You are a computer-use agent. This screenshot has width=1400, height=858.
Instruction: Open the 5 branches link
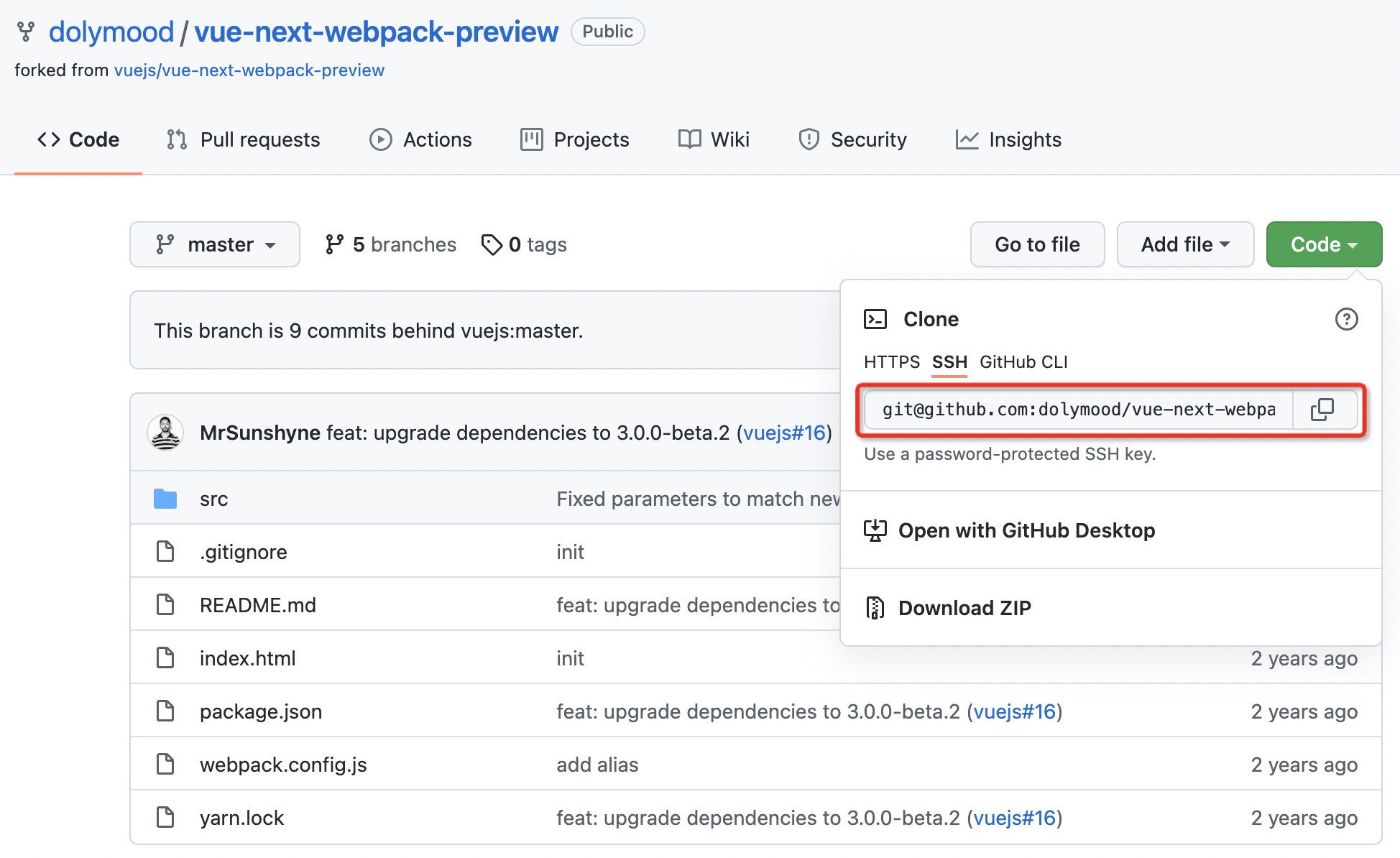[x=390, y=244]
